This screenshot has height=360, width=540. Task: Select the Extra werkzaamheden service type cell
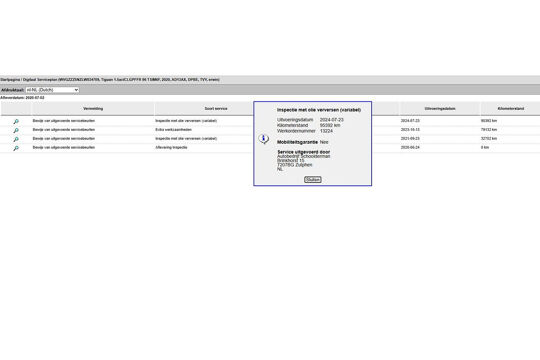coord(174,130)
